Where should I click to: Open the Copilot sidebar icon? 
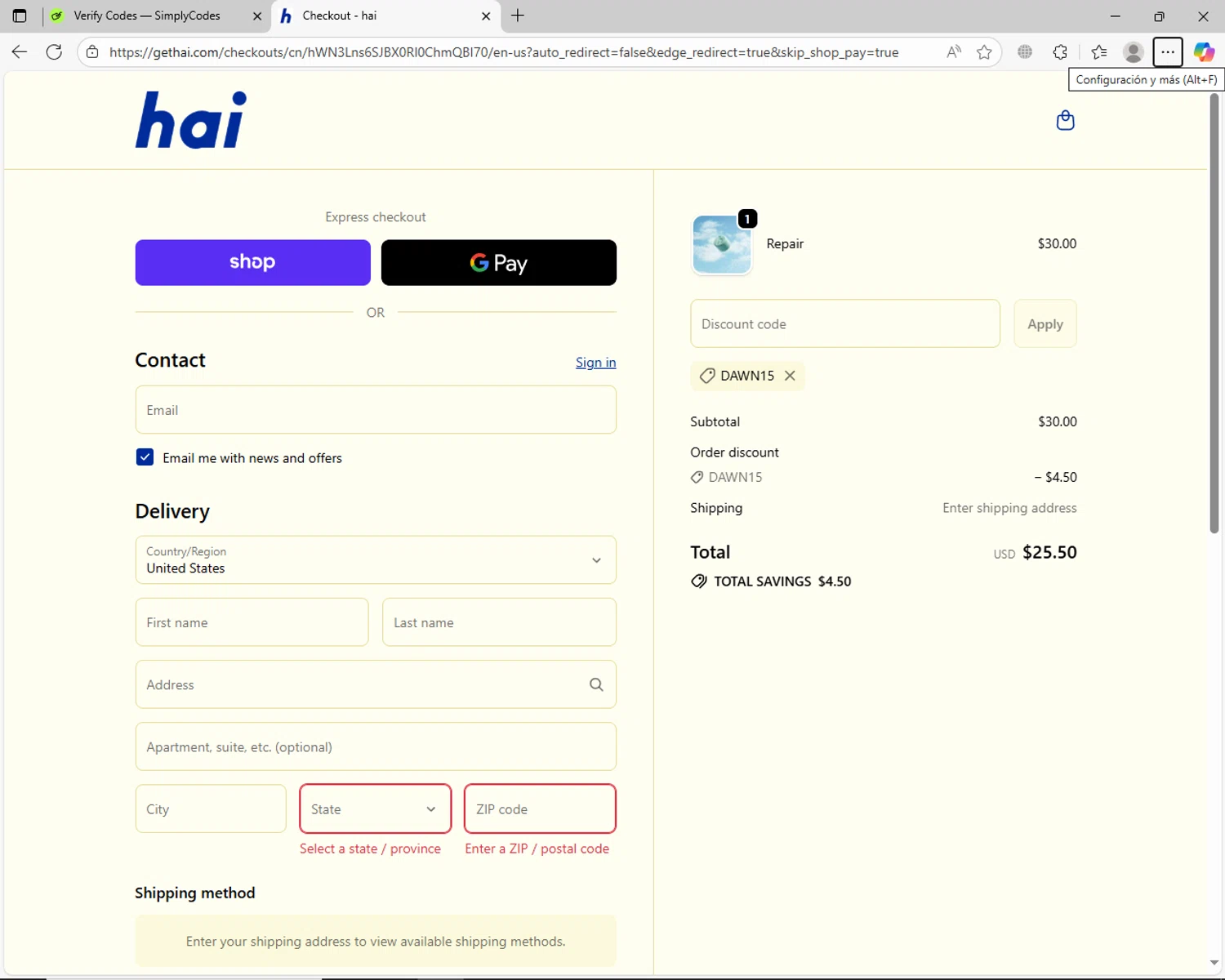[x=1204, y=52]
